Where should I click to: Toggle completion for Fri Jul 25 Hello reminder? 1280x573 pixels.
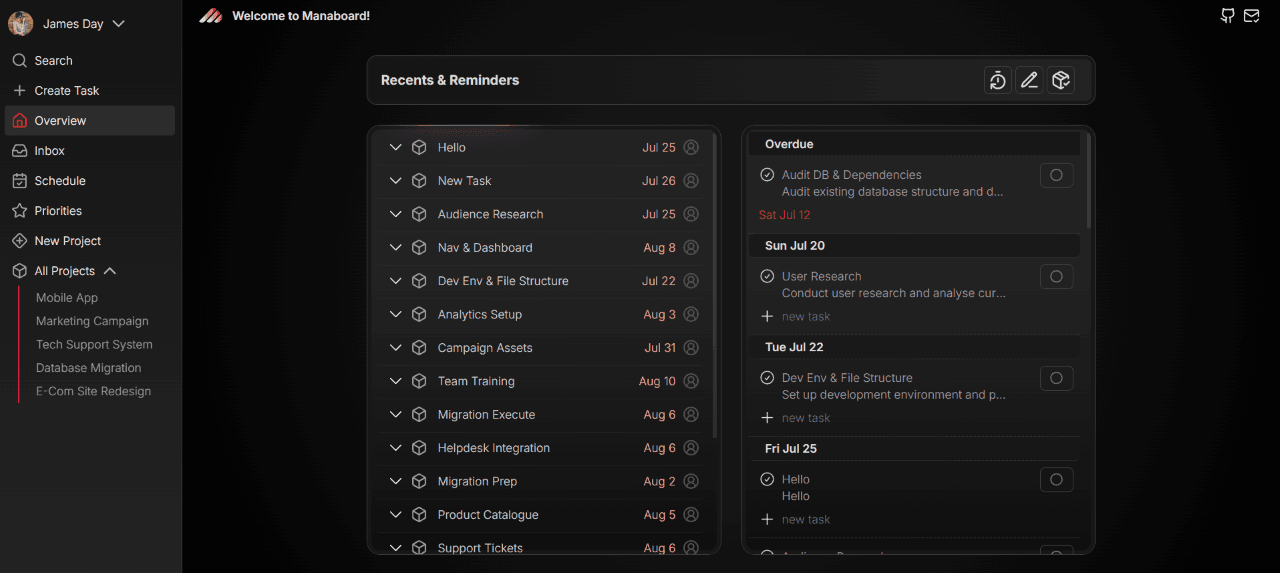(1056, 480)
